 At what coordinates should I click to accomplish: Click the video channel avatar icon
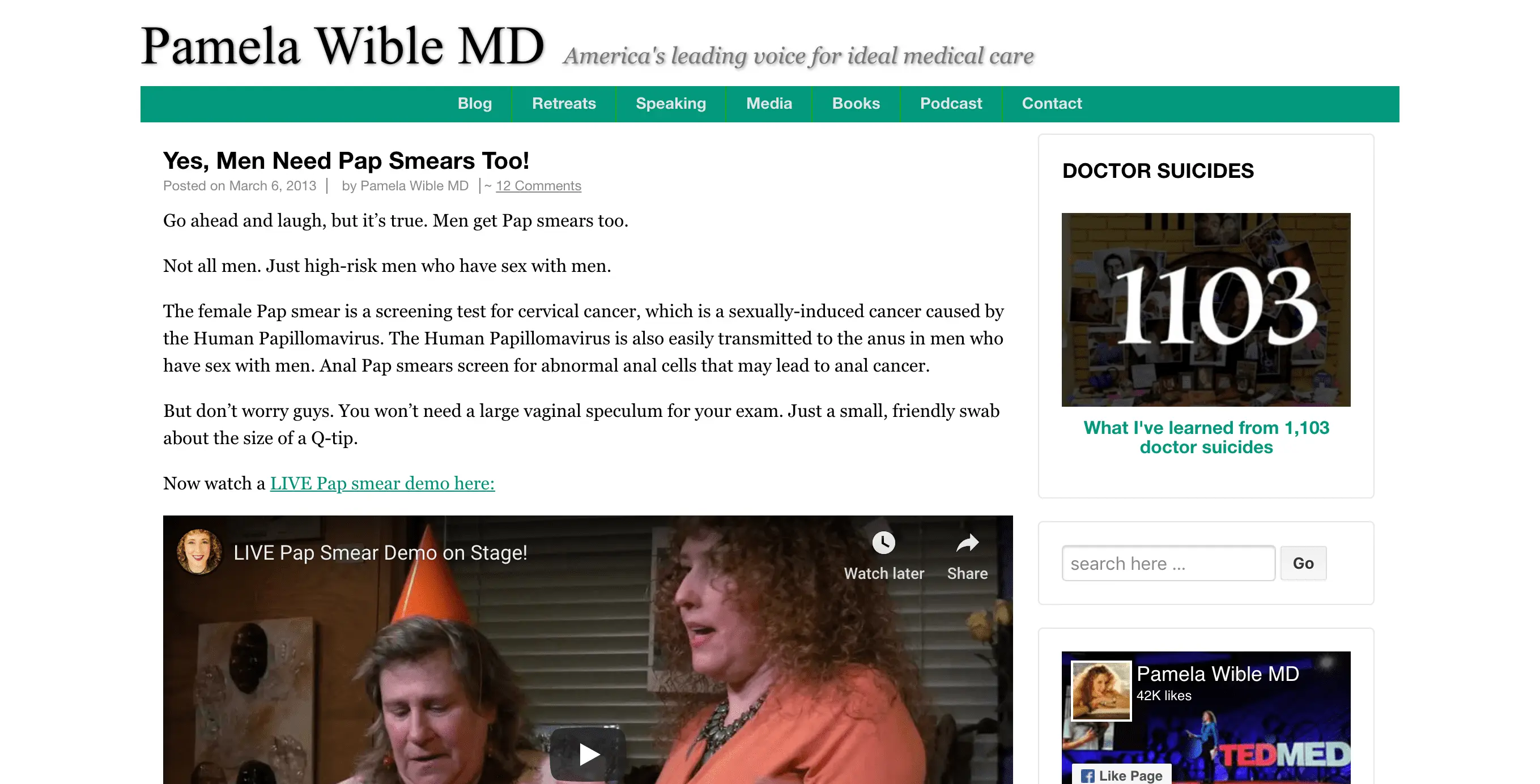(199, 552)
